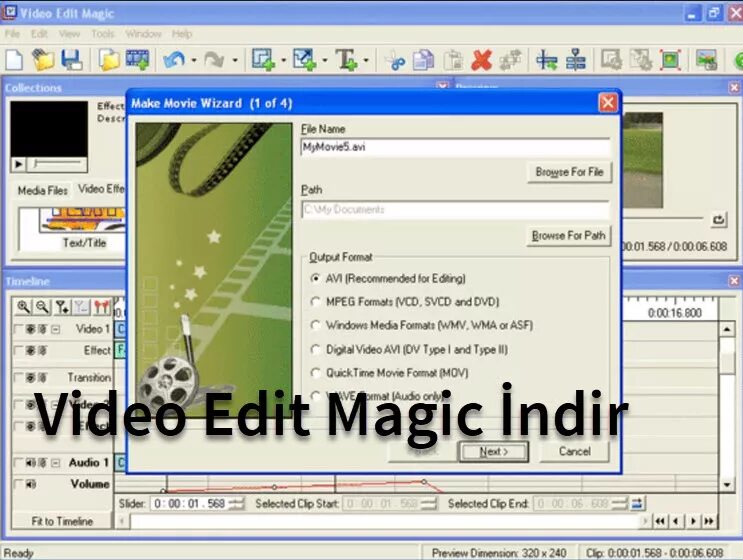Click the Slider time stepper arrows
The image size is (743, 560).
tap(236, 504)
